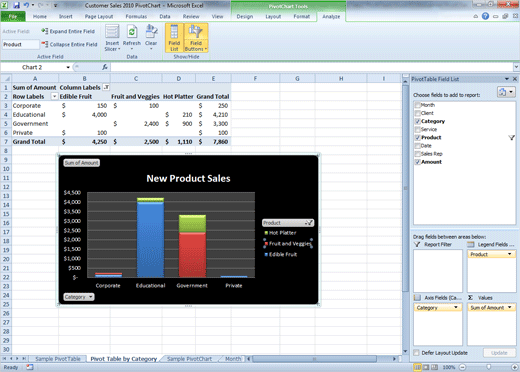The image size is (520, 372).
Task: Toggle Defer Layout Update checkbox
Action: click(x=416, y=353)
